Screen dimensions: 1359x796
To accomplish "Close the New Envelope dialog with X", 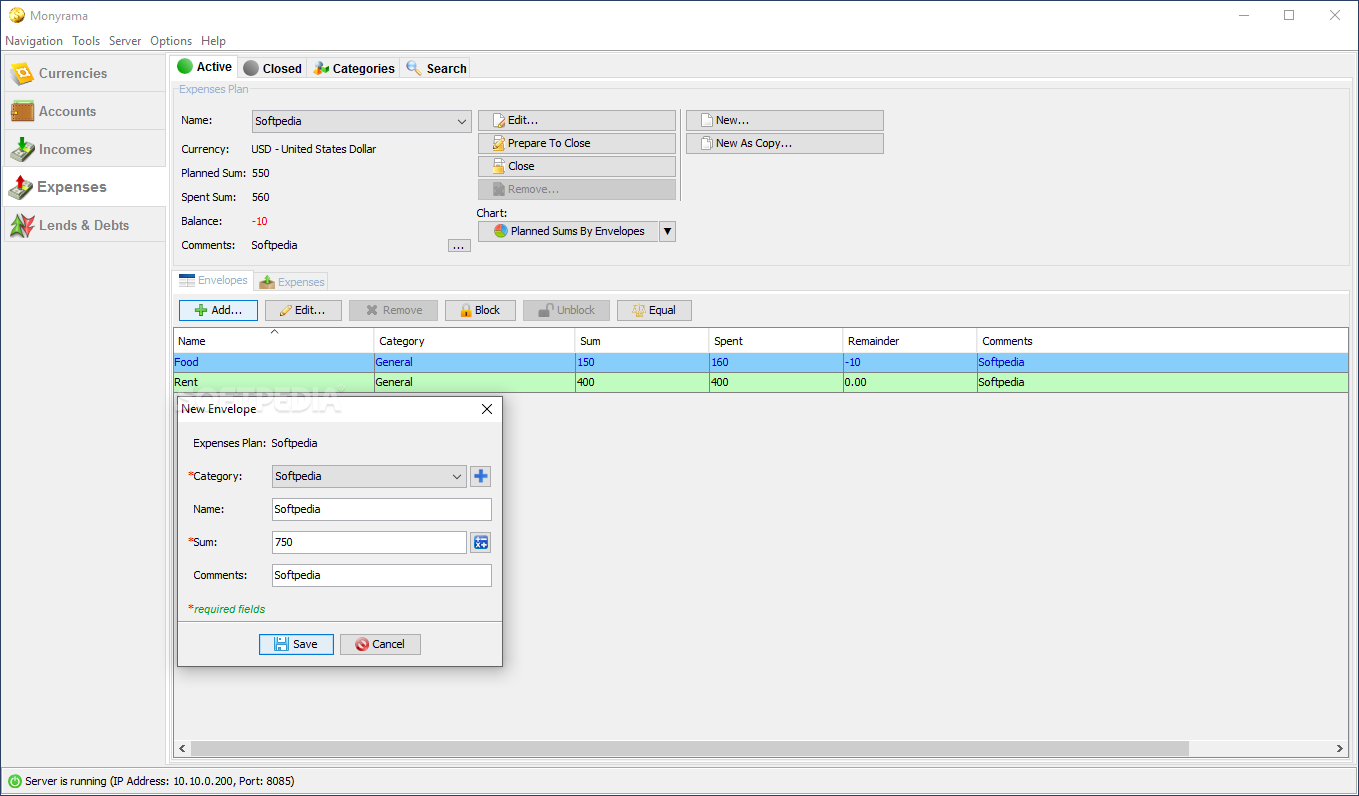I will click(x=487, y=409).
